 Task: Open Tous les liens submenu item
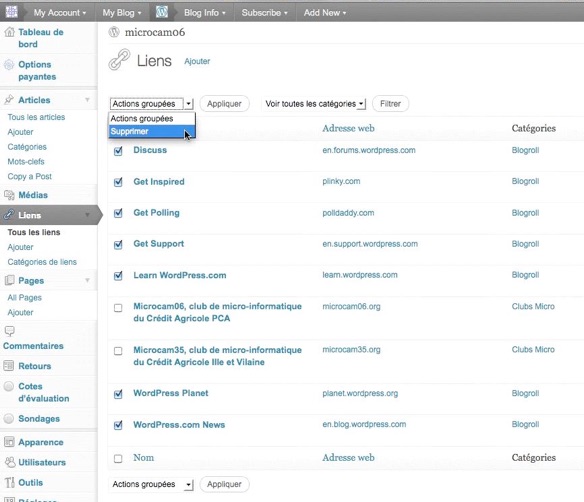[x=34, y=232]
